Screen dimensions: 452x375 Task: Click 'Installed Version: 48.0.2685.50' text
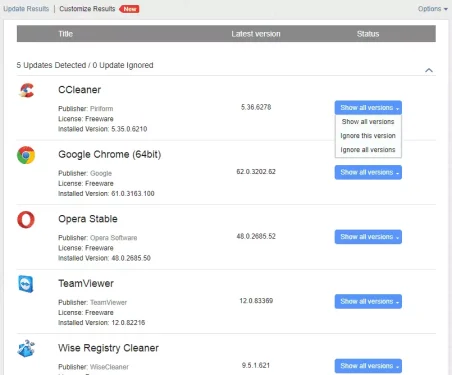[x=104, y=258]
